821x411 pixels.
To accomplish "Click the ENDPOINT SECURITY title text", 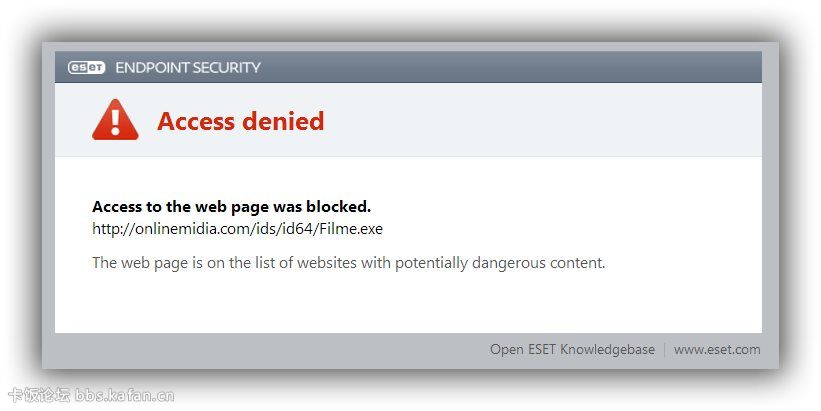I will 188,68.
